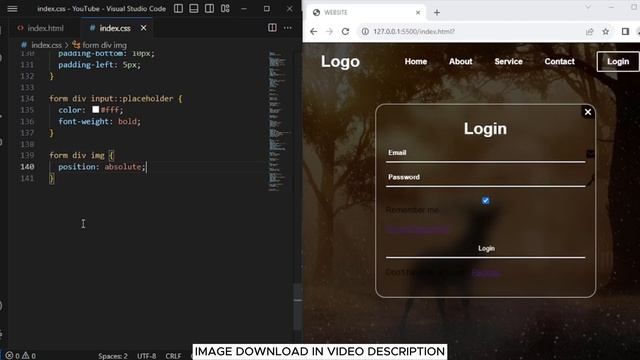Split the editor to the right
The image size is (640, 360).
pyautogui.click(x=272, y=28)
